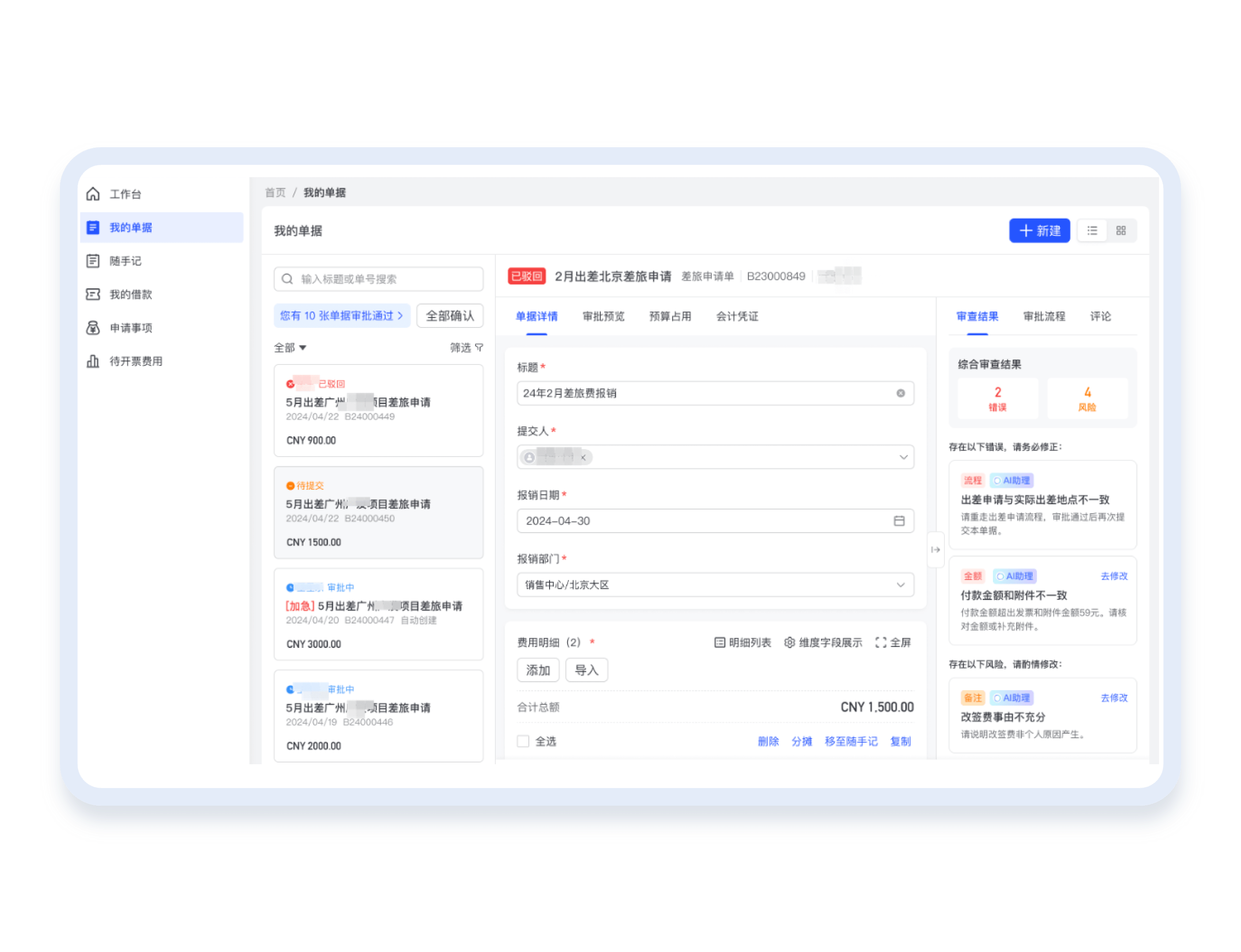
Task: Switch to grid view layout icon
Action: click(1121, 231)
